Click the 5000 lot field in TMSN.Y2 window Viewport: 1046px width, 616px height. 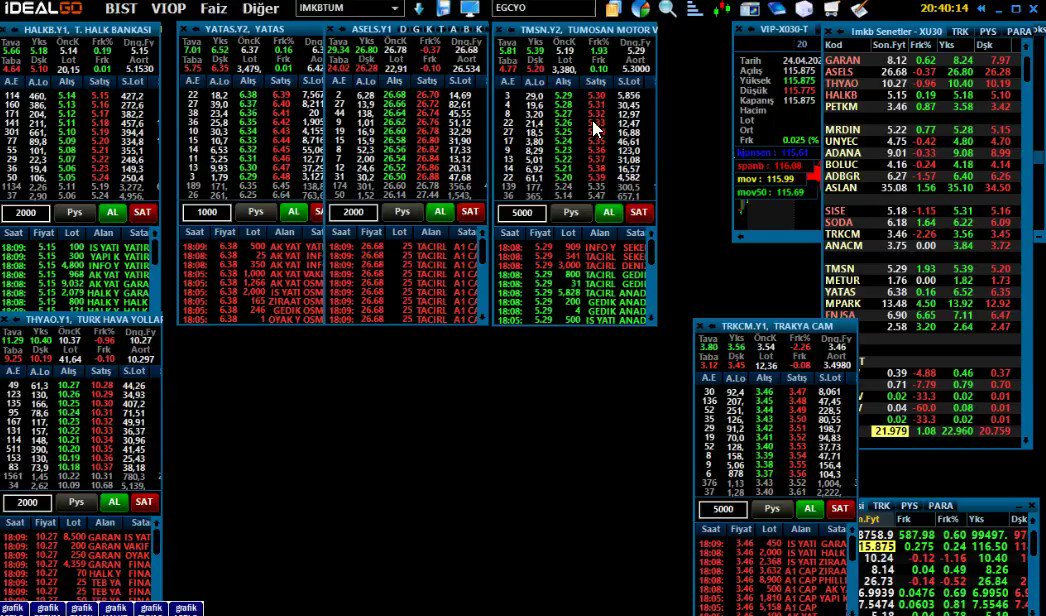coord(522,213)
